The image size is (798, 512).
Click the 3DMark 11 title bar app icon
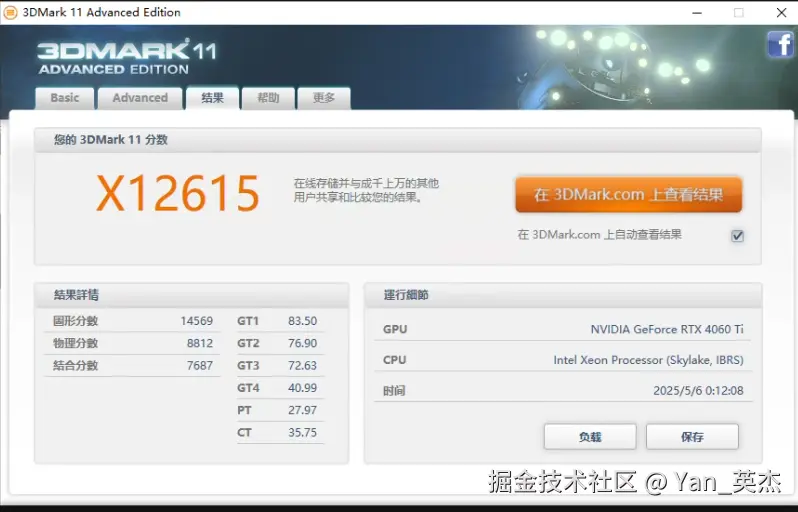(10, 12)
